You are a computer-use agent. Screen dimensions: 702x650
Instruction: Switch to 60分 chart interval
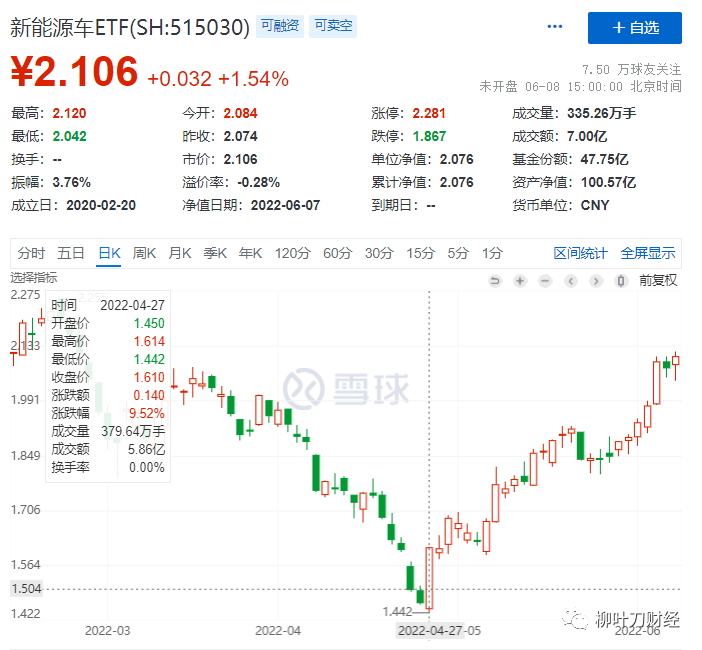tap(338, 253)
